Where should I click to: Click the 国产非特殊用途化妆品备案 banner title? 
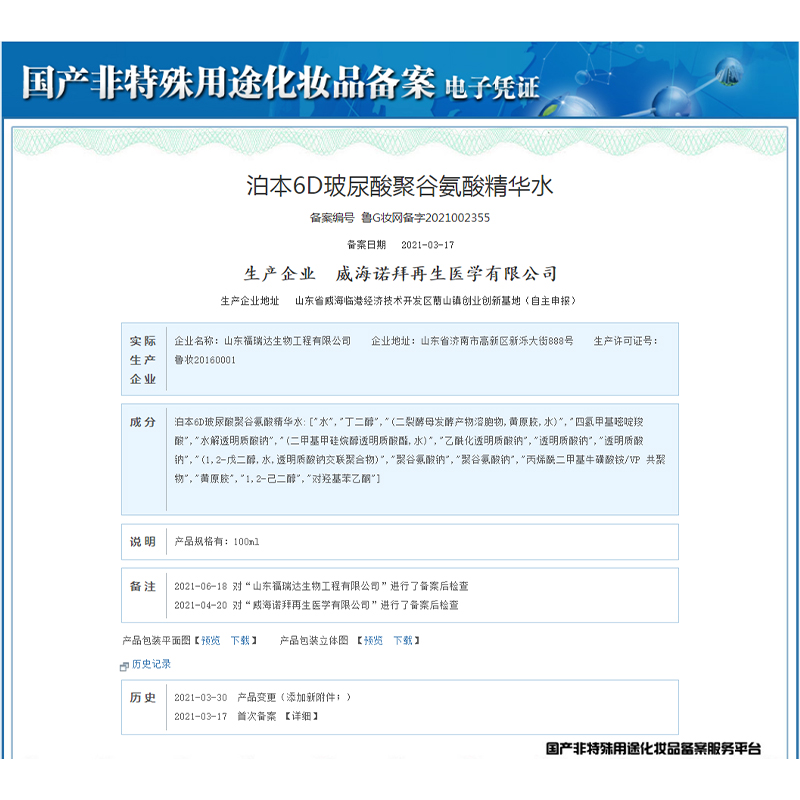[x=228, y=83]
